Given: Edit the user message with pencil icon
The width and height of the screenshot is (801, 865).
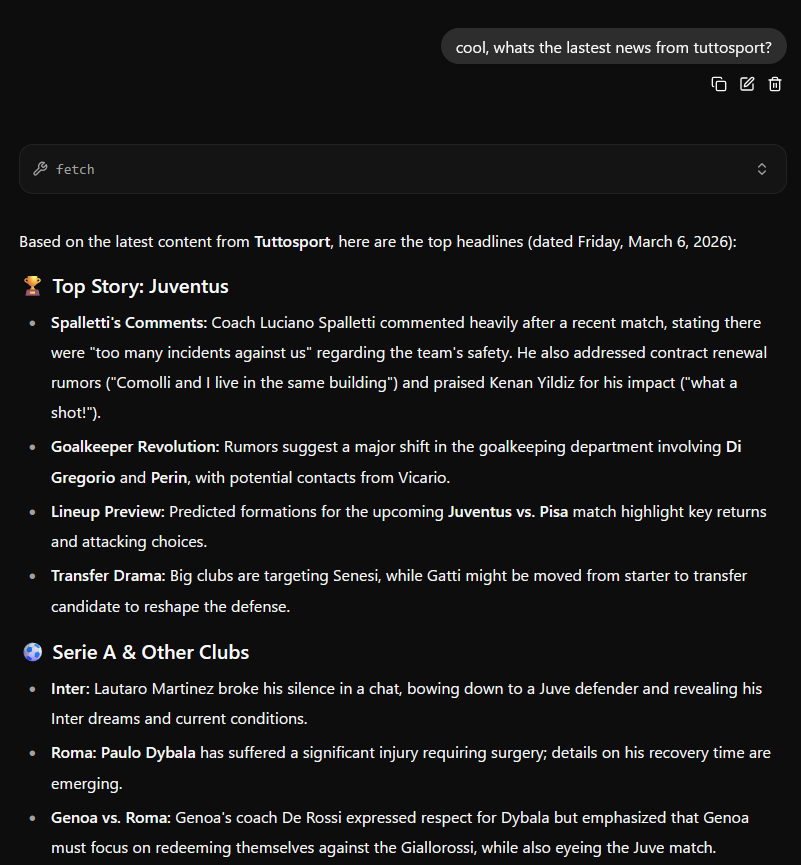Looking at the screenshot, I should pyautogui.click(x=747, y=84).
